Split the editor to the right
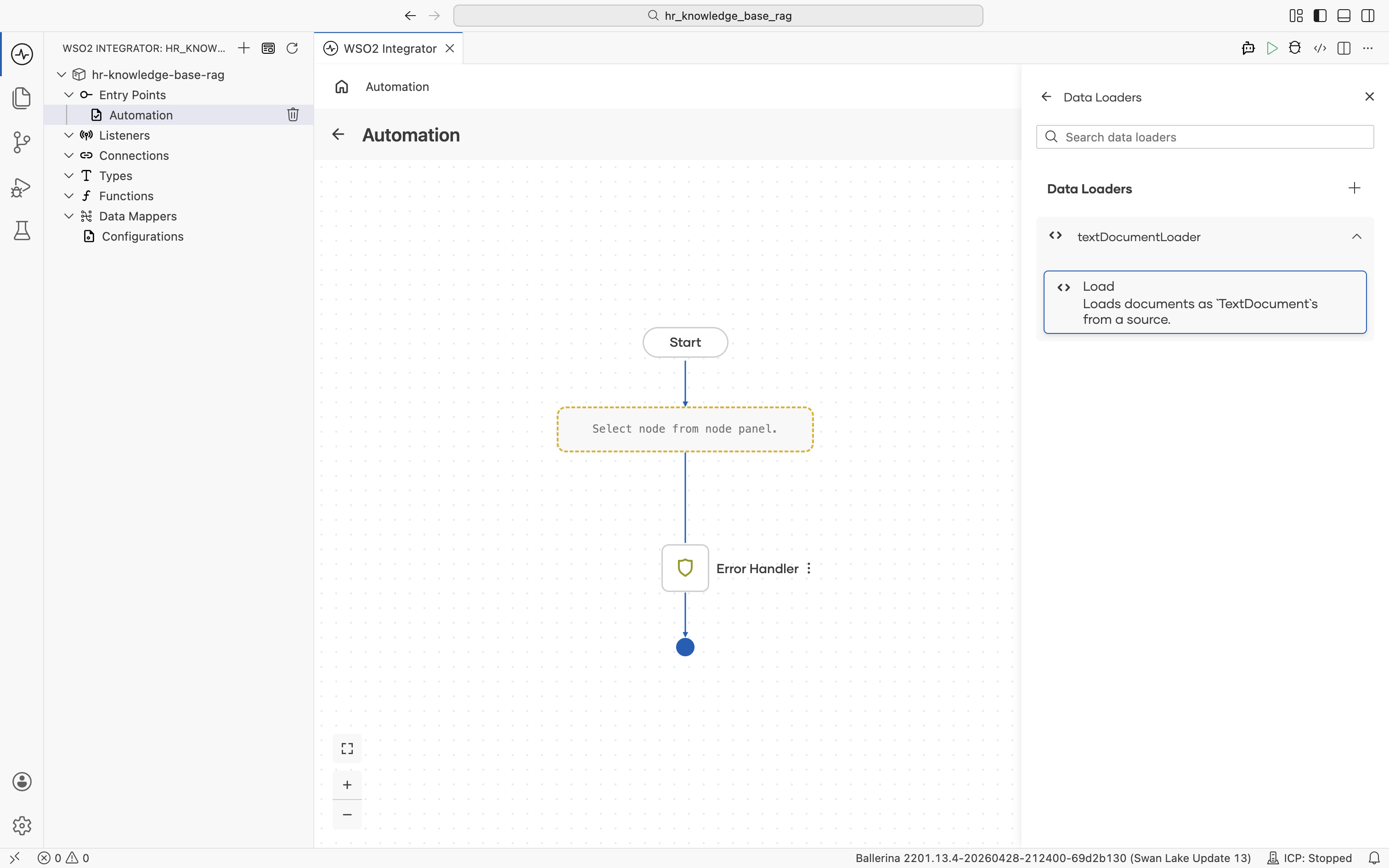The height and width of the screenshot is (868, 1389). (x=1344, y=48)
